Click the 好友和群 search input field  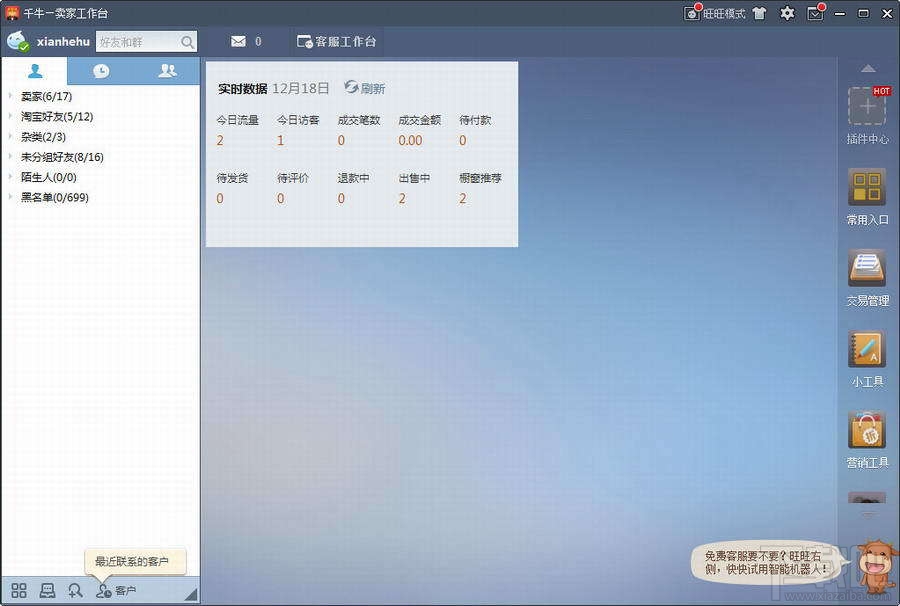pos(140,42)
